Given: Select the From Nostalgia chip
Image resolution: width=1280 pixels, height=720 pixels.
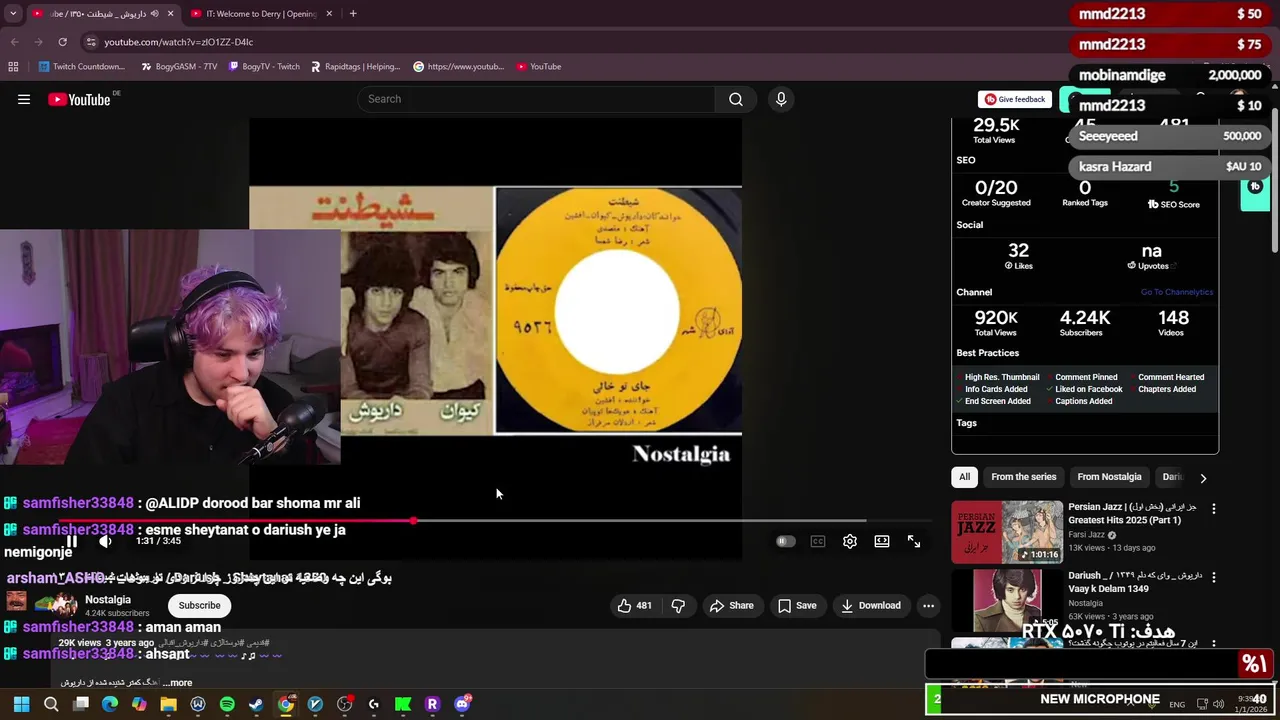Looking at the screenshot, I should click(x=1109, y=477).
